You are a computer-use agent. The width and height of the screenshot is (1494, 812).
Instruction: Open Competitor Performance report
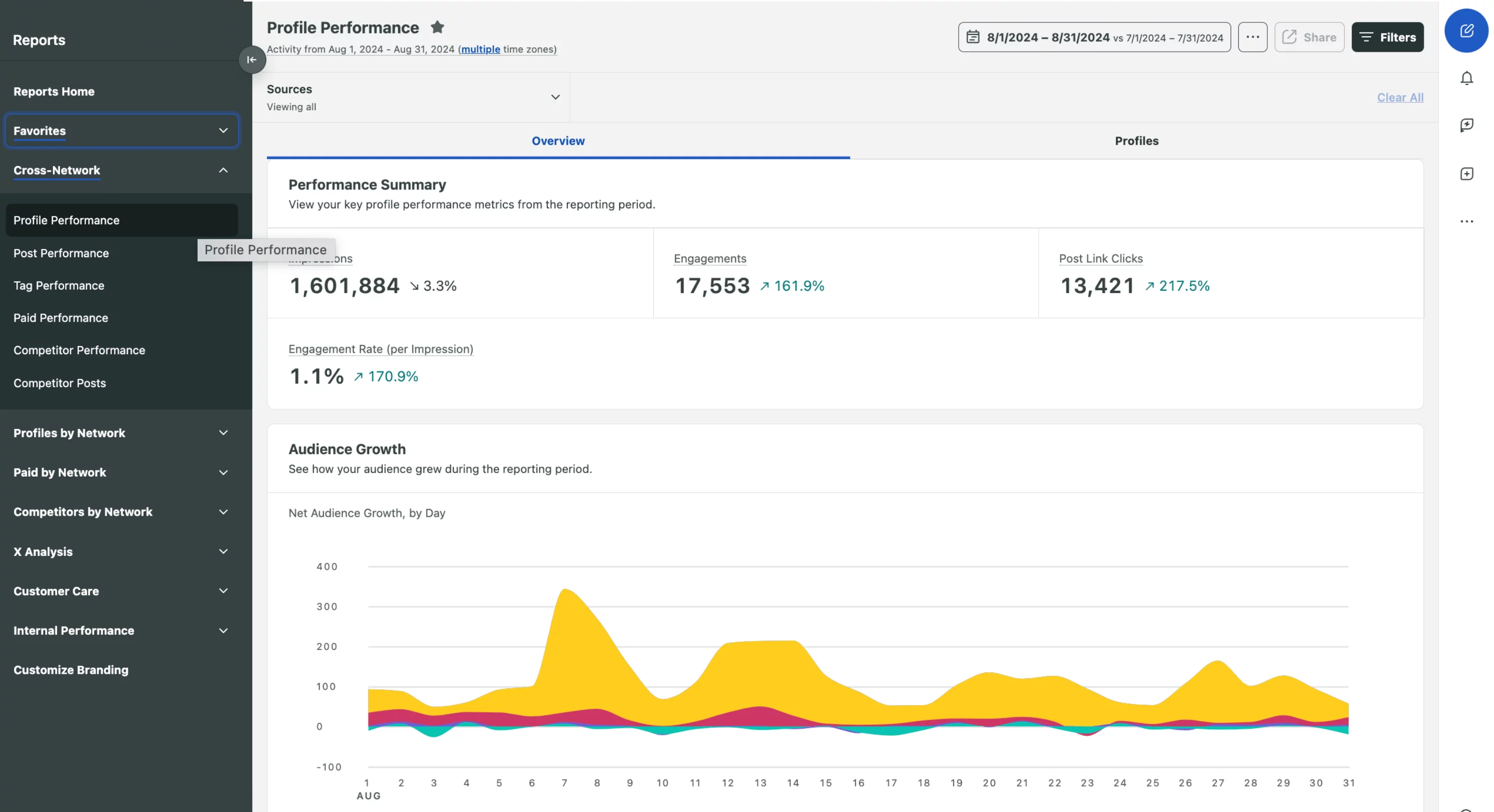79,350
